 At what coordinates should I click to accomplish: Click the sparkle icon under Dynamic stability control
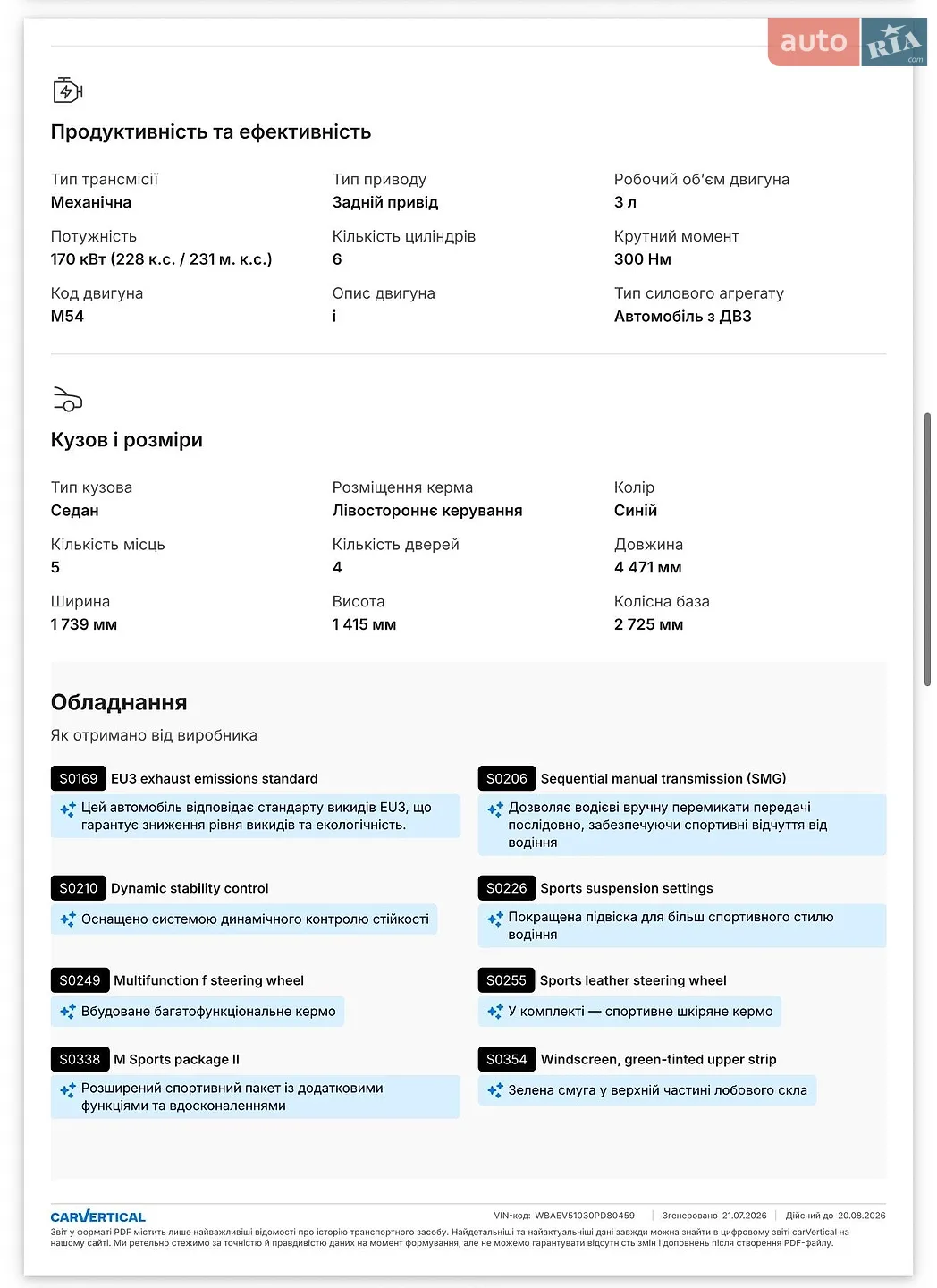click(68, 919)
